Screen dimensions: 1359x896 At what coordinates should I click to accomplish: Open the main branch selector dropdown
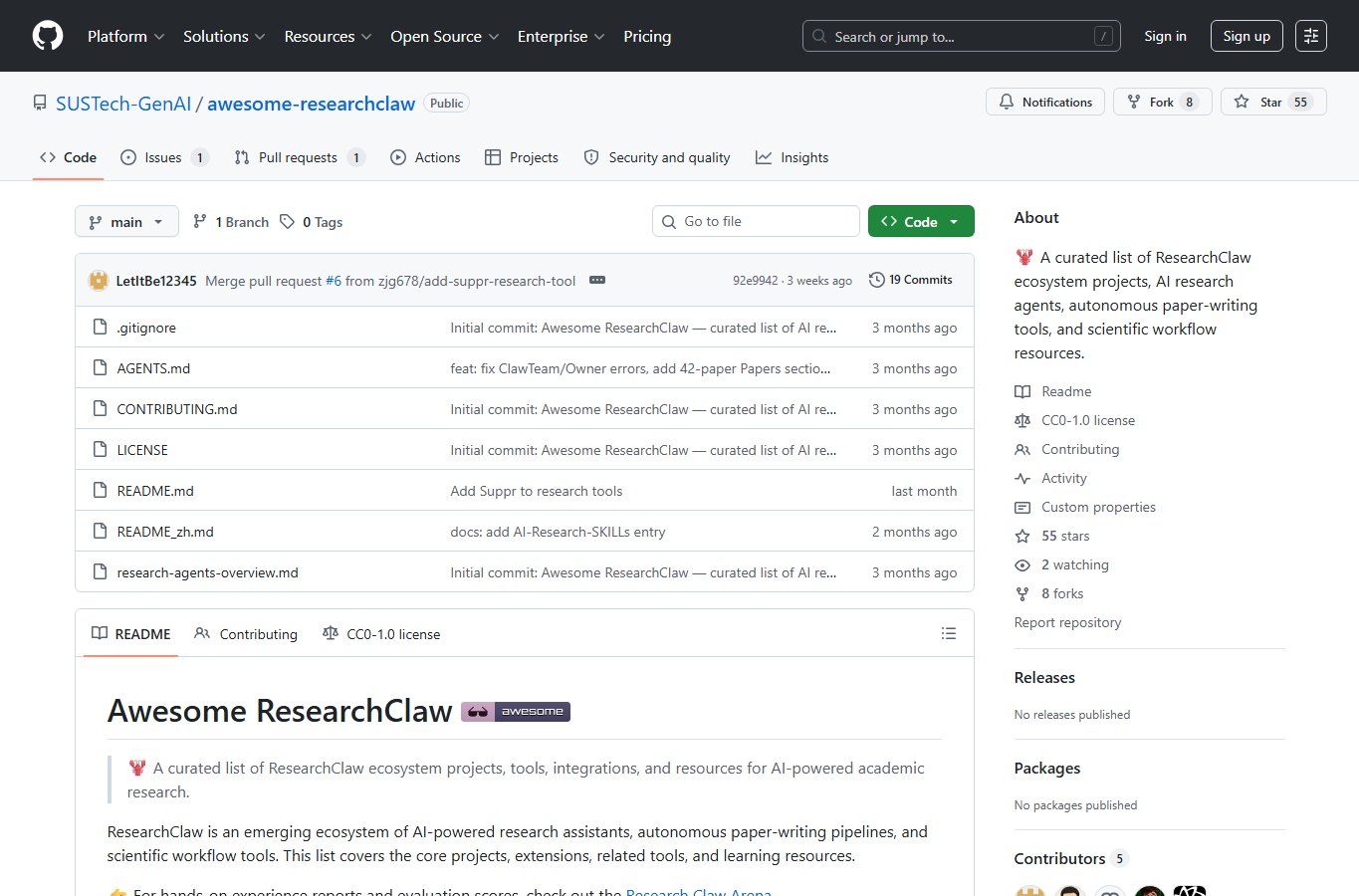(x=126, y=221)
